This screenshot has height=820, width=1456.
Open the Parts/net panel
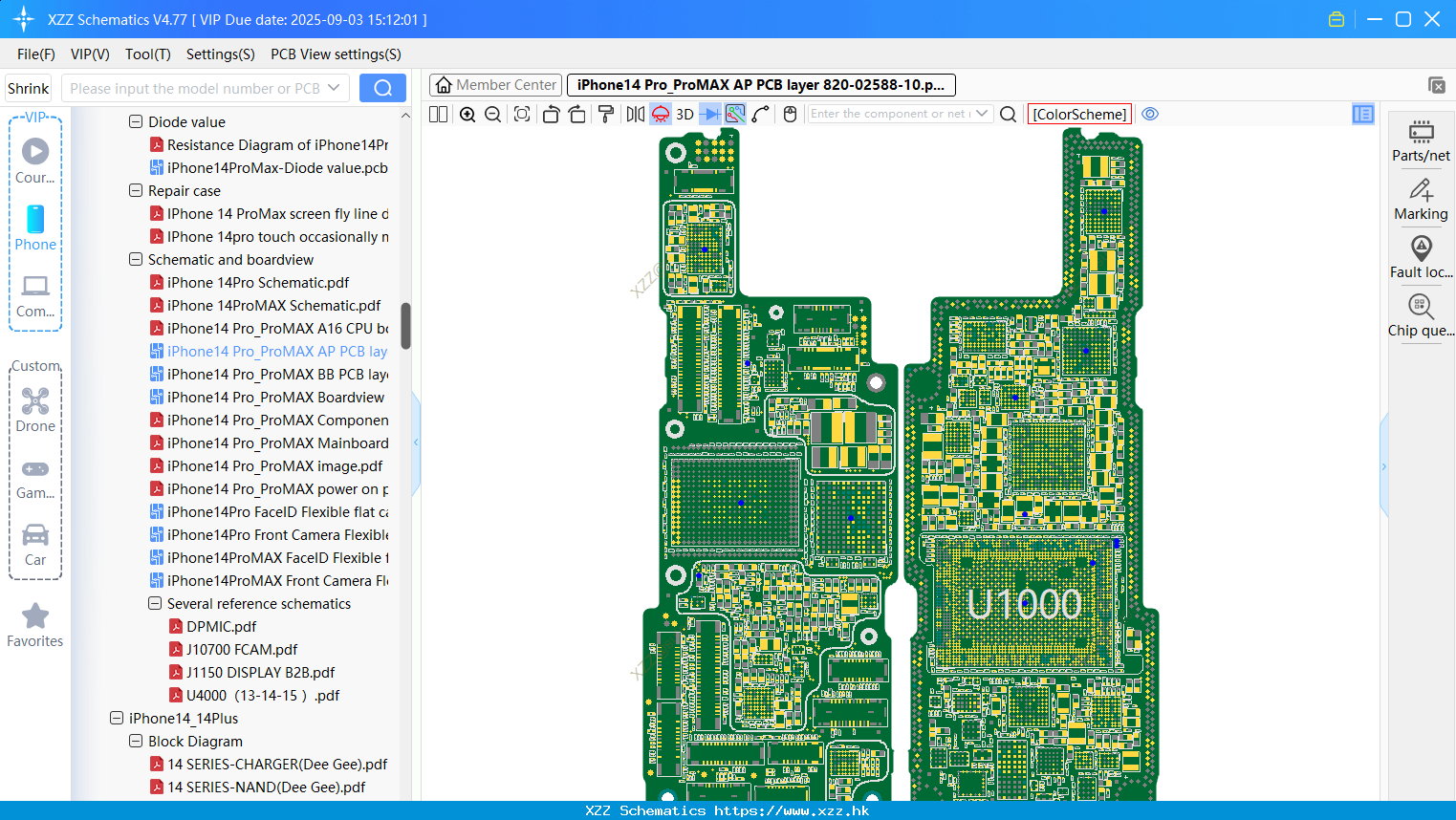click(x=1421, y=140)
